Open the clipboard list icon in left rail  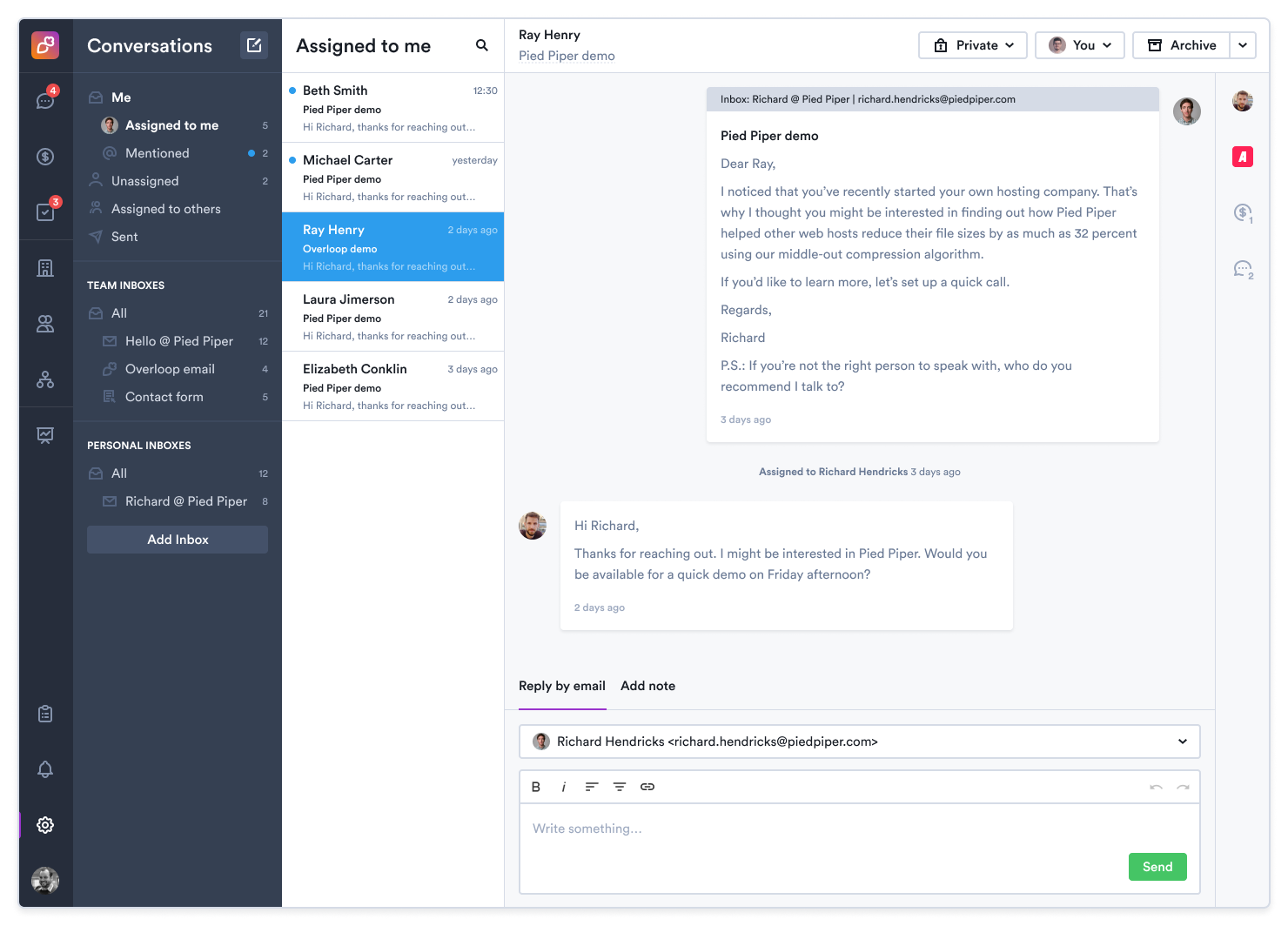(45, 714)
